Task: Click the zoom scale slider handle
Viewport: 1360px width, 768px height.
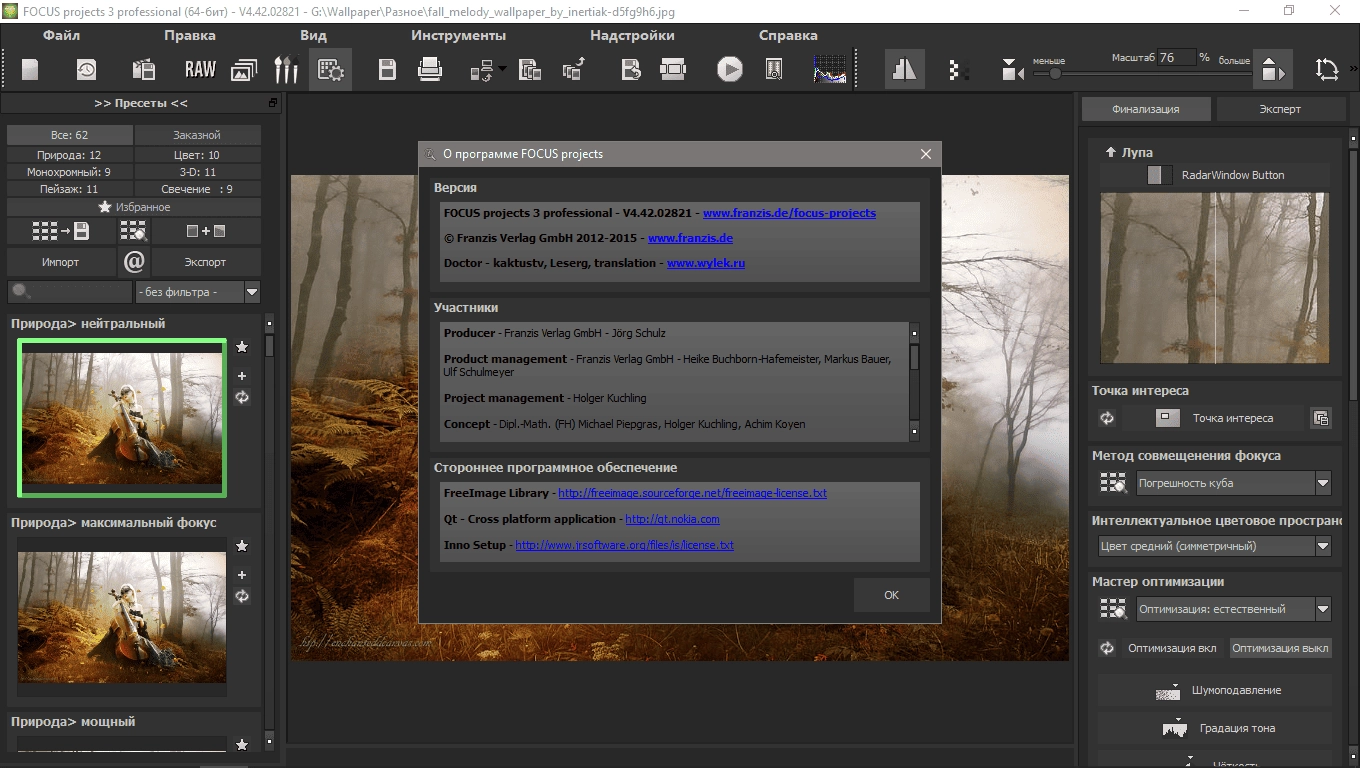Action: tap(1056, 73)
